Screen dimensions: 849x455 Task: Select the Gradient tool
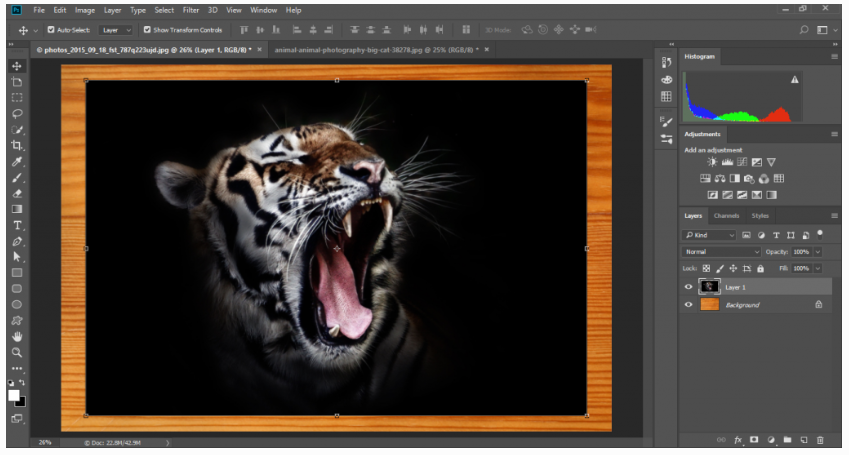[17, 209]
